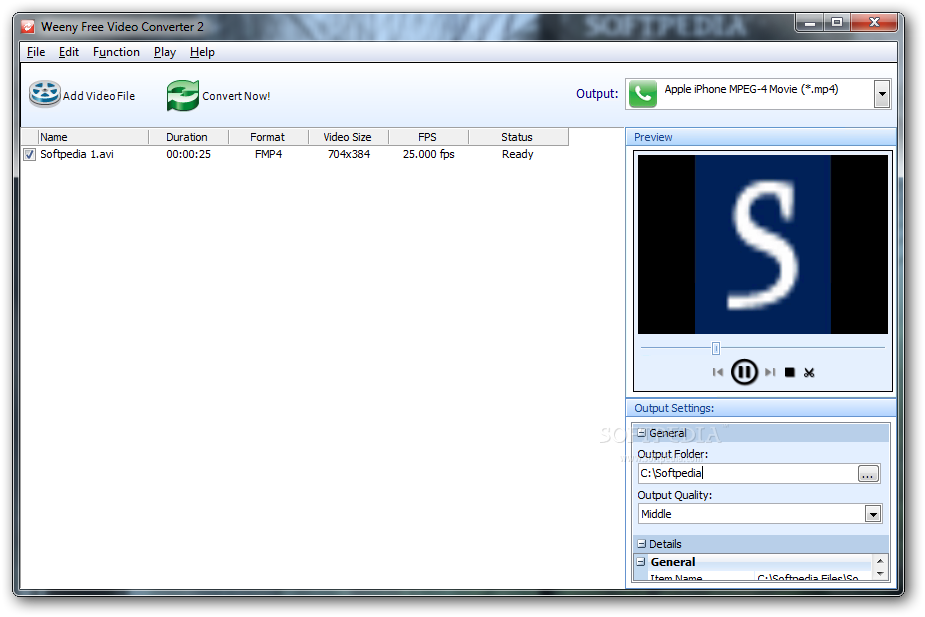Viewport: 925px width, 617px height.
Task: Click the Weeny app icon in title bar
Action: [x=28, y=27]
